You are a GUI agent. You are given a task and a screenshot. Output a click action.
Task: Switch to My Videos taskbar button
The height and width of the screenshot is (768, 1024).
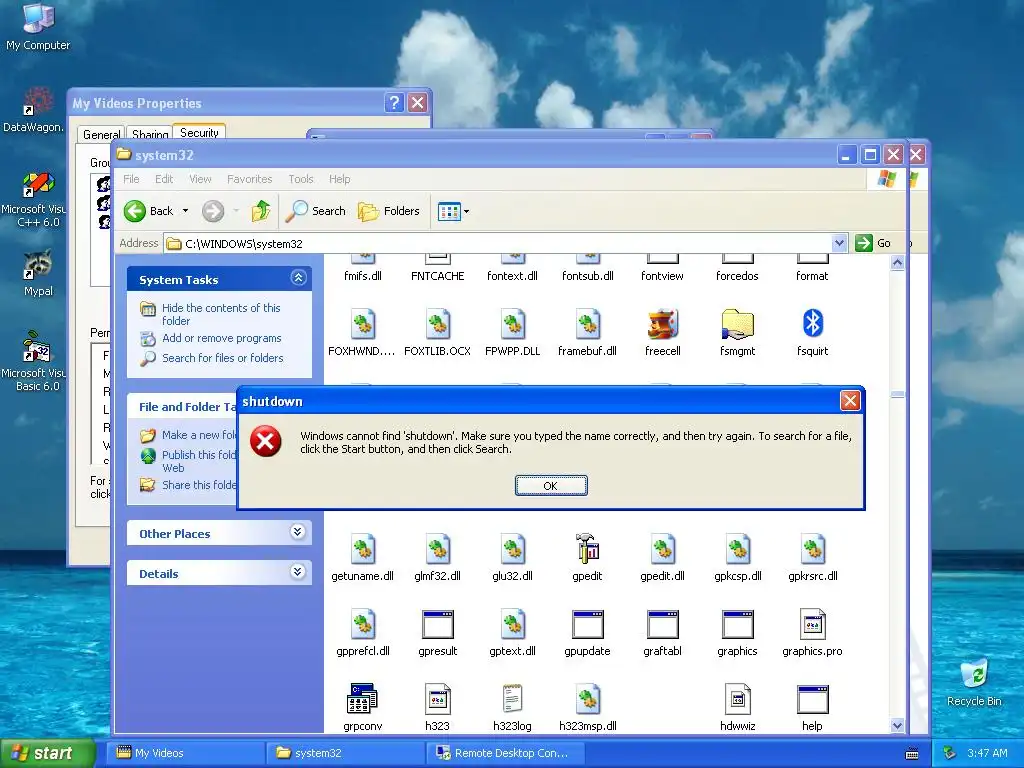pos(188,753)
